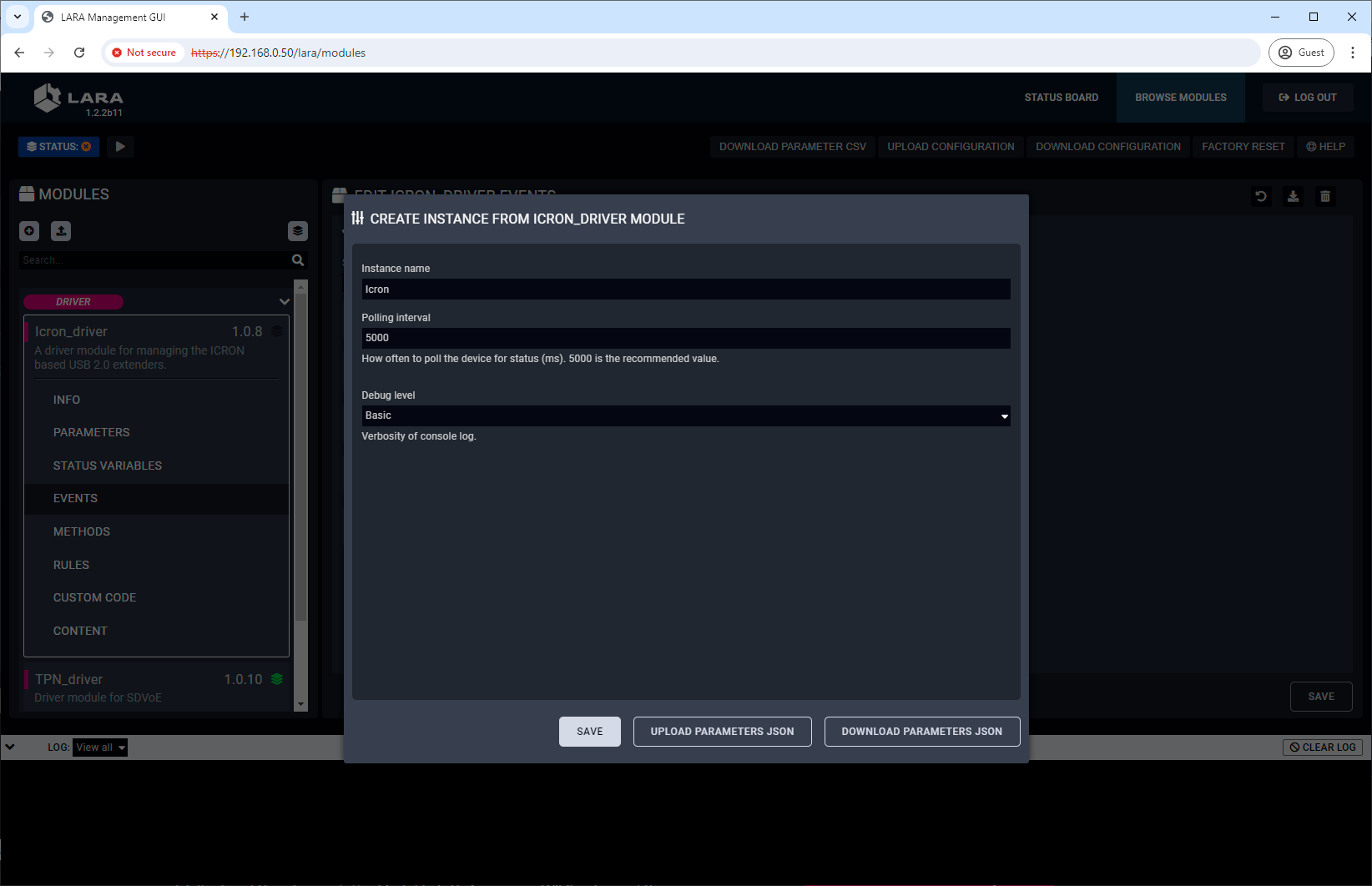Click Download Parameters JSON button

pos(921,732)
